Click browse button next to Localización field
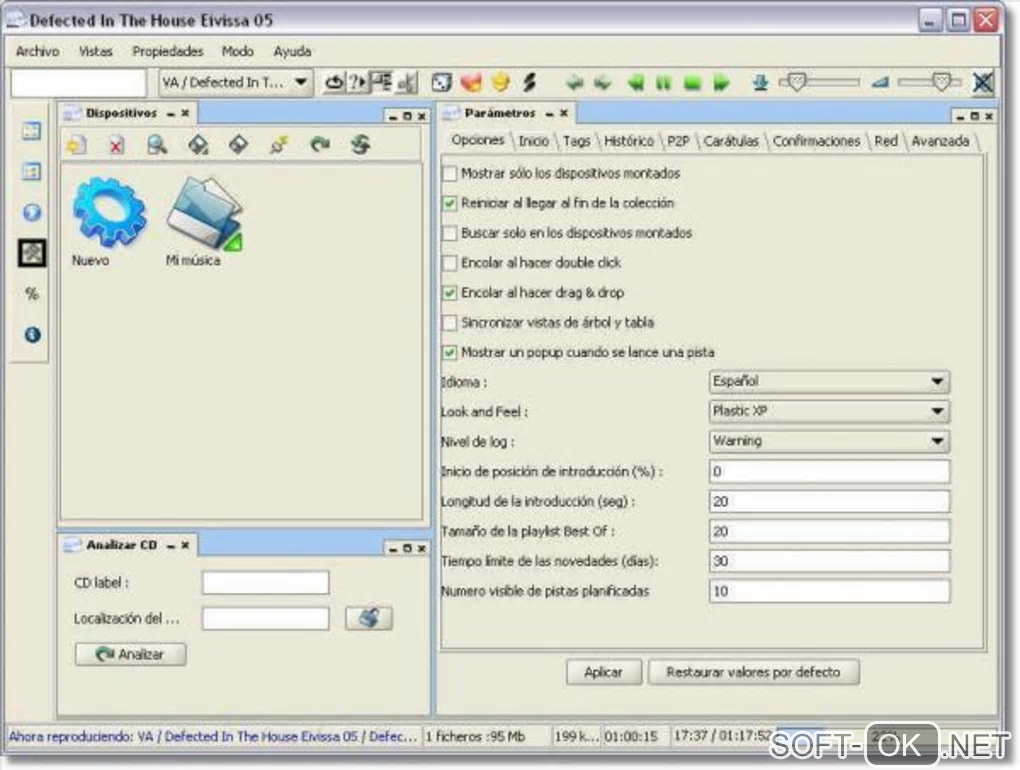1020x770 pixels. pyautogui.click(x=368, y=618)
